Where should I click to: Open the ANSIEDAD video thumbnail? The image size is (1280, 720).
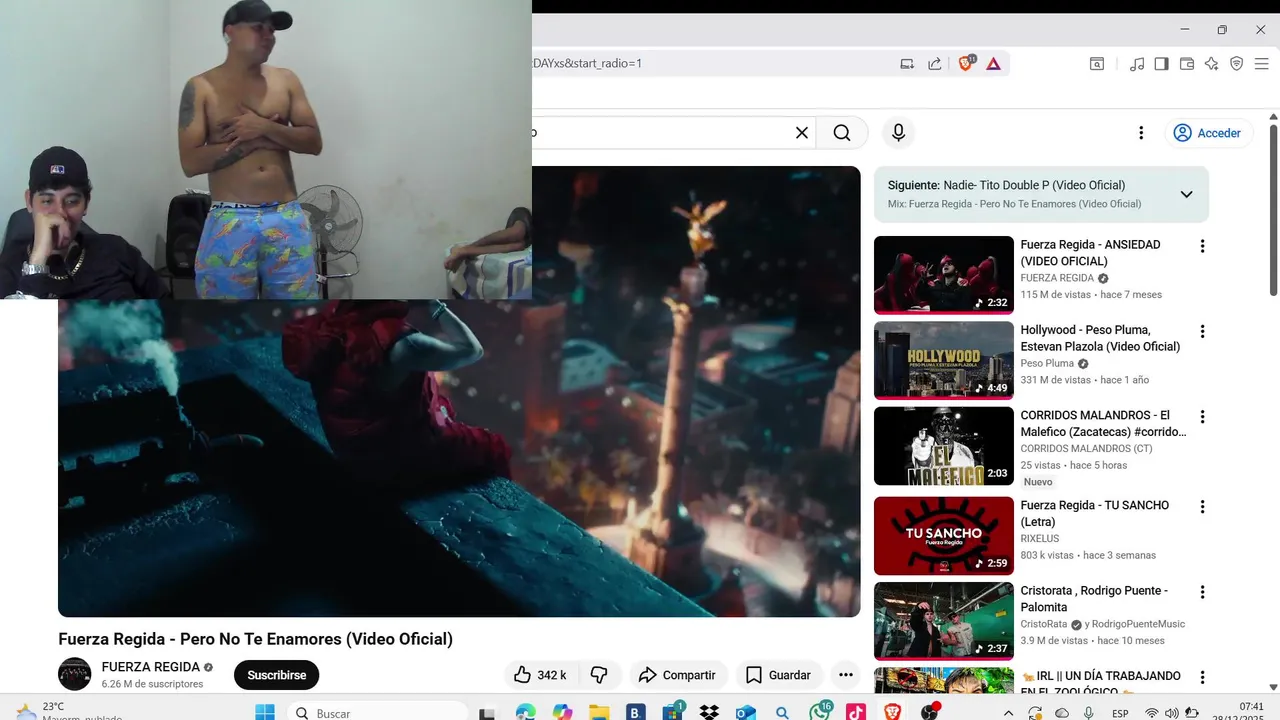(x=943, y=275)
